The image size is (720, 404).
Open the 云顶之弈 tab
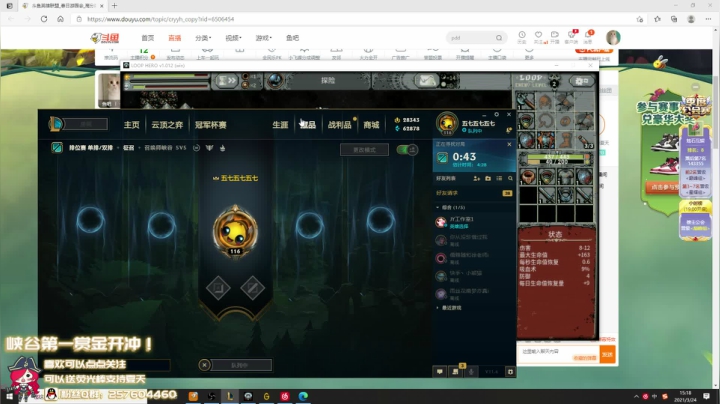pyautogui.click(x=167, y=125)
